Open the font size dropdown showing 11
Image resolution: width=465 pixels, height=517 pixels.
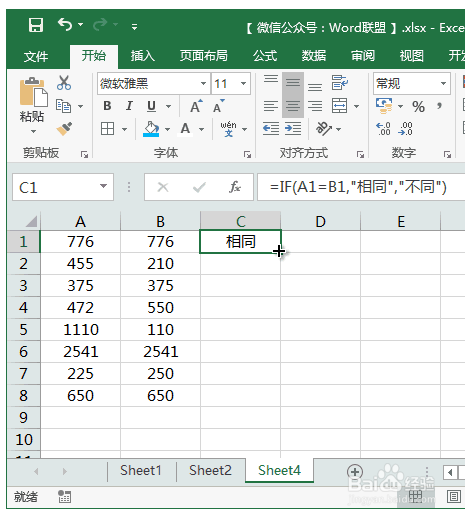(244, 83)
